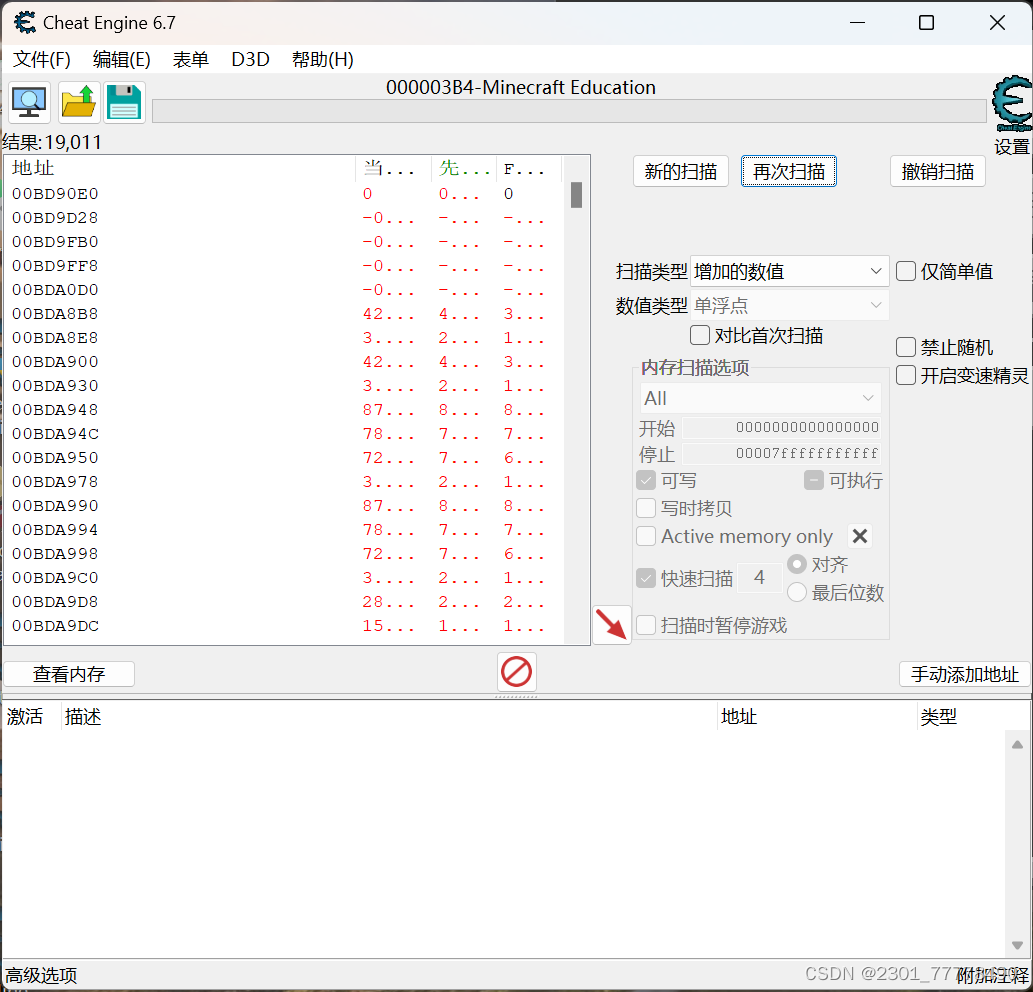Open the 帮助(H) menu
1033x992 pixels.
tap(323, 60)
